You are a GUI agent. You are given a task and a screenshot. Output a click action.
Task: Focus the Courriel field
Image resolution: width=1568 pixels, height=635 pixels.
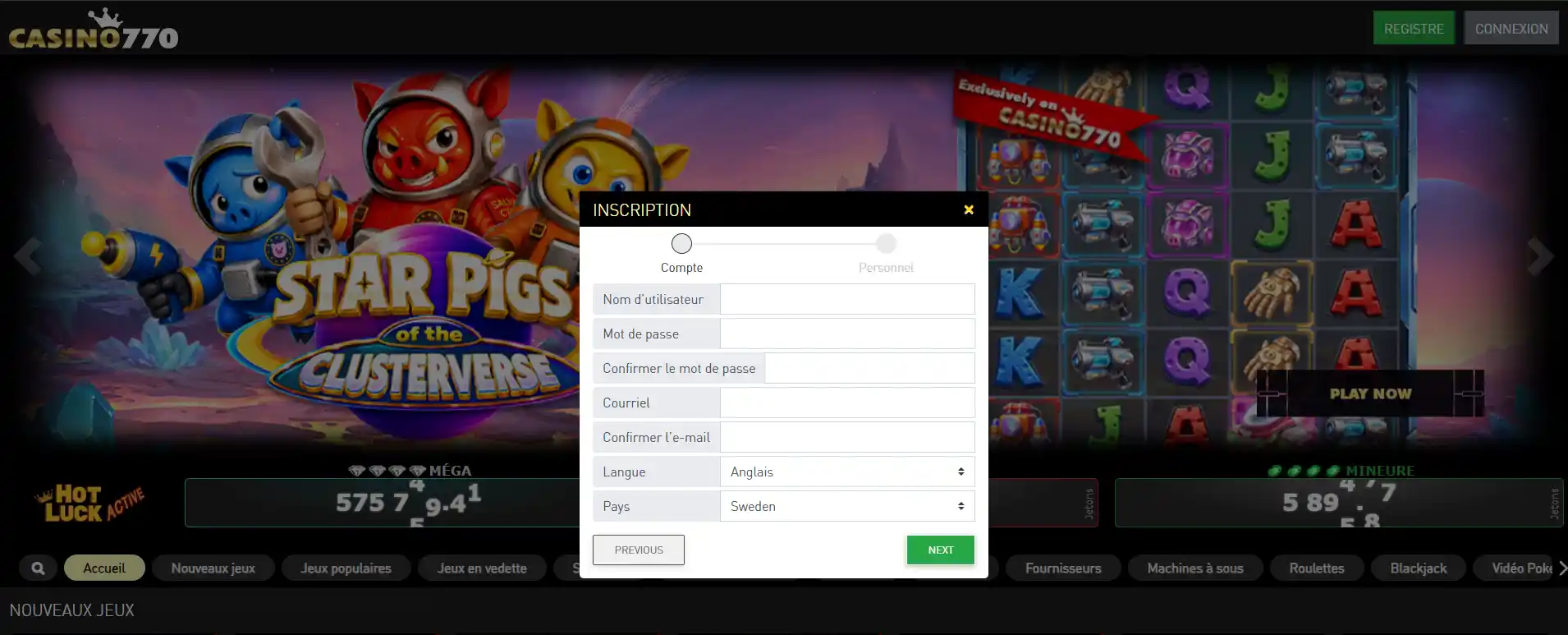pos(847,403)
